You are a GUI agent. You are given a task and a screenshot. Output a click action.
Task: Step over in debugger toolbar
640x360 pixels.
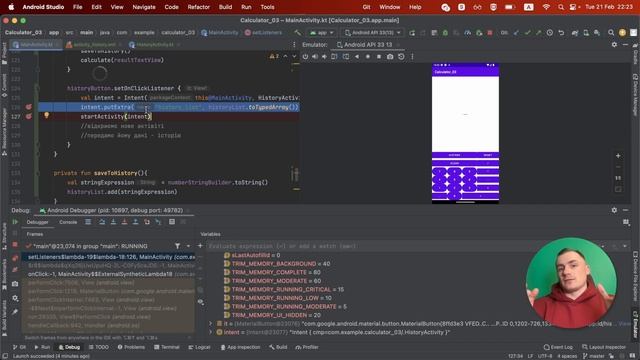pyautogui.click(x=102, y=222)
